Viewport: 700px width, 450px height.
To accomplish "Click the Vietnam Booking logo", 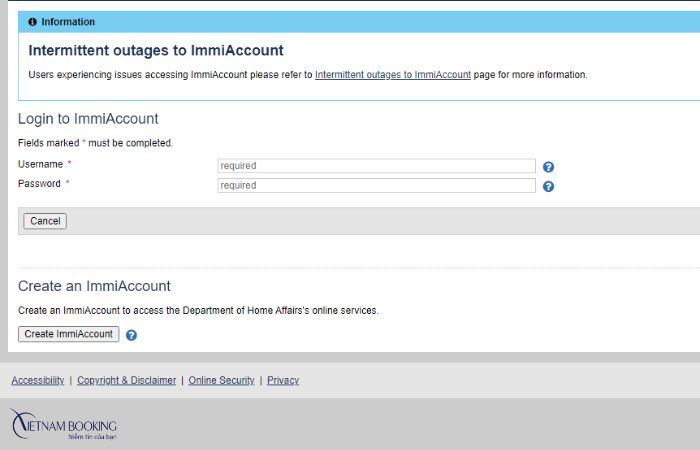I will point(64,425).
